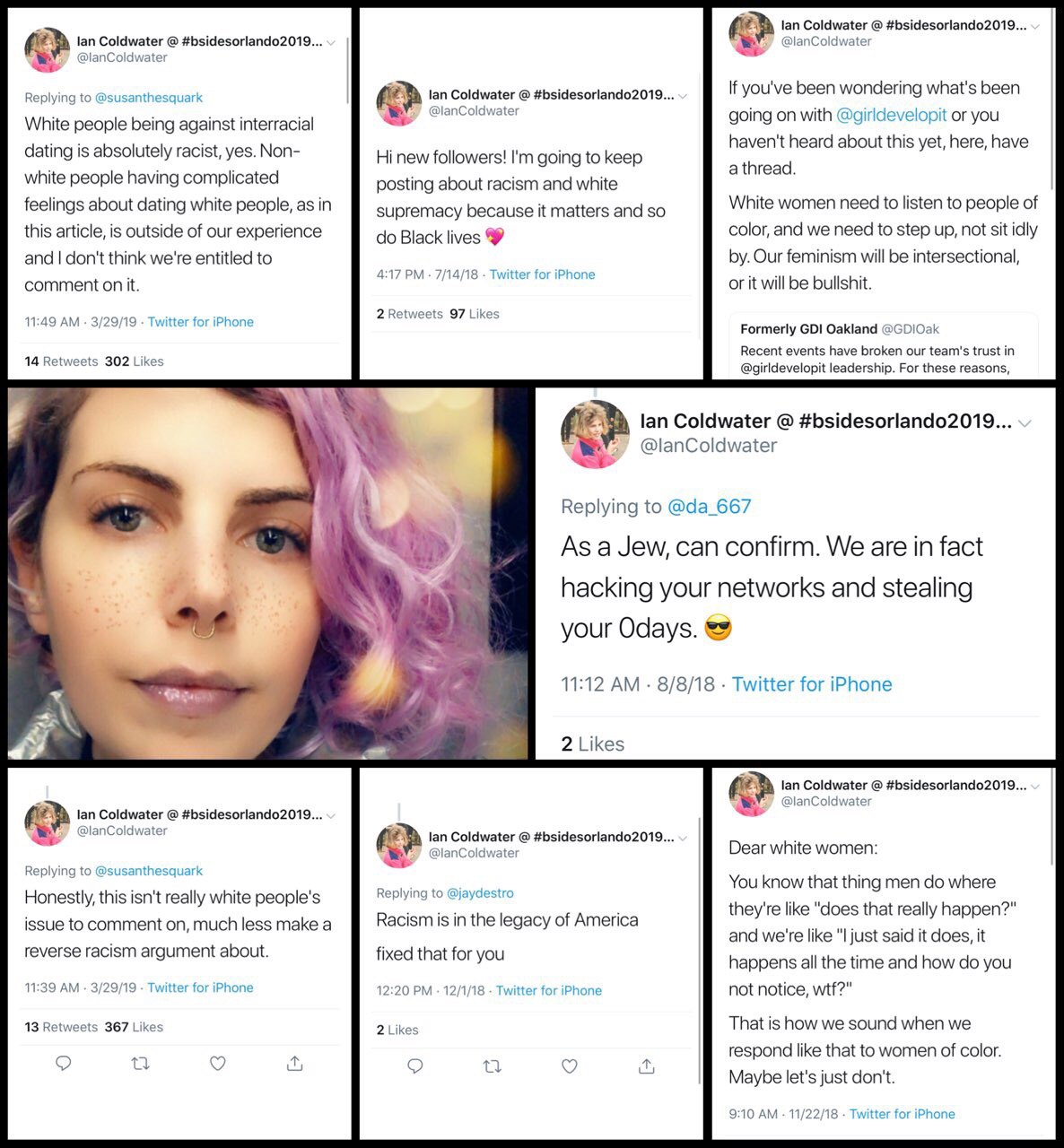Retweet 'Racism is in the legacy' tweet
The width and height of the screenshot is (1064, 1148).
pos(492,1066)
